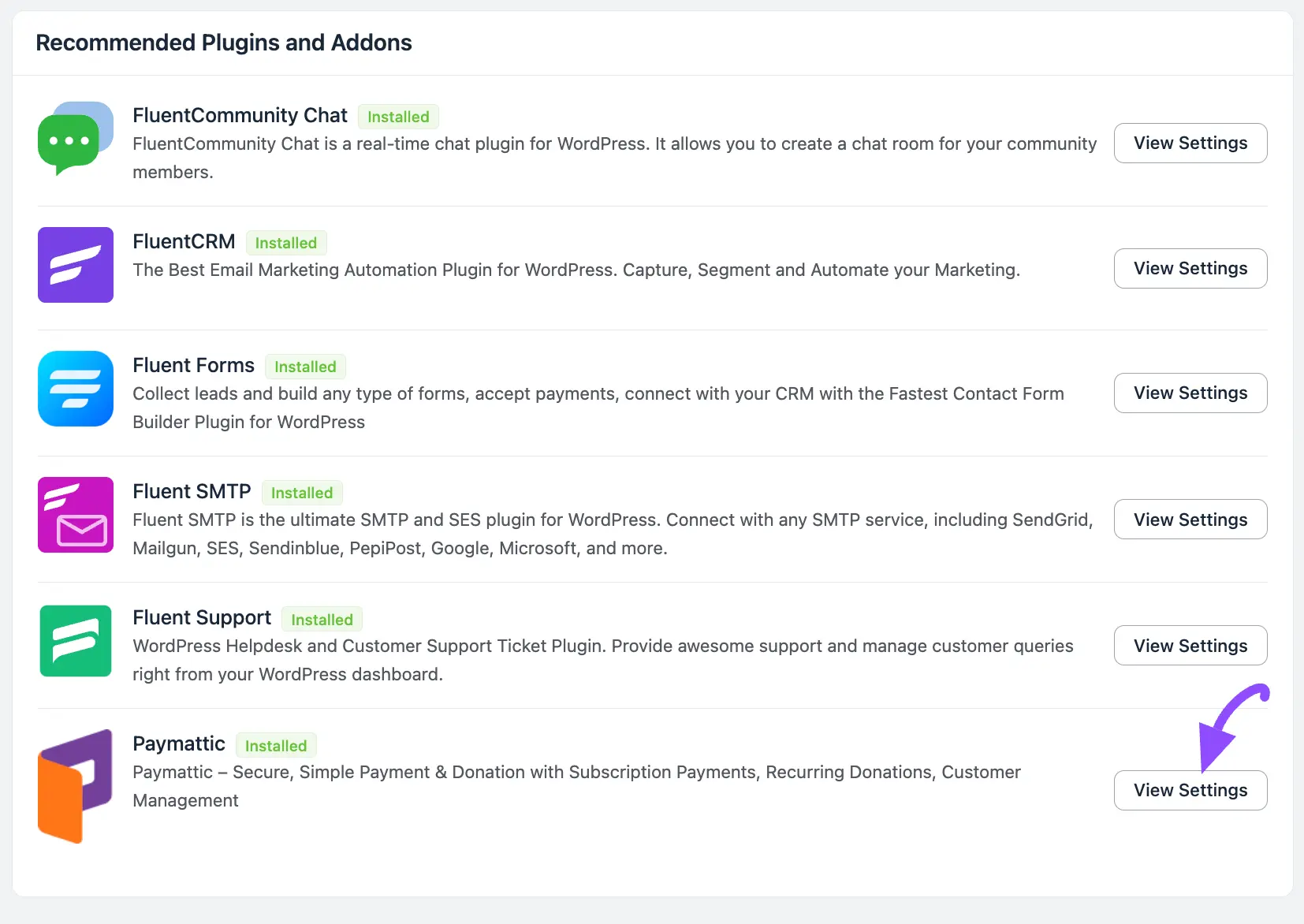The image size is (1304, 924).
Task: Click the Installed badge beside Fluent Forms
Action: pos(305,367)
